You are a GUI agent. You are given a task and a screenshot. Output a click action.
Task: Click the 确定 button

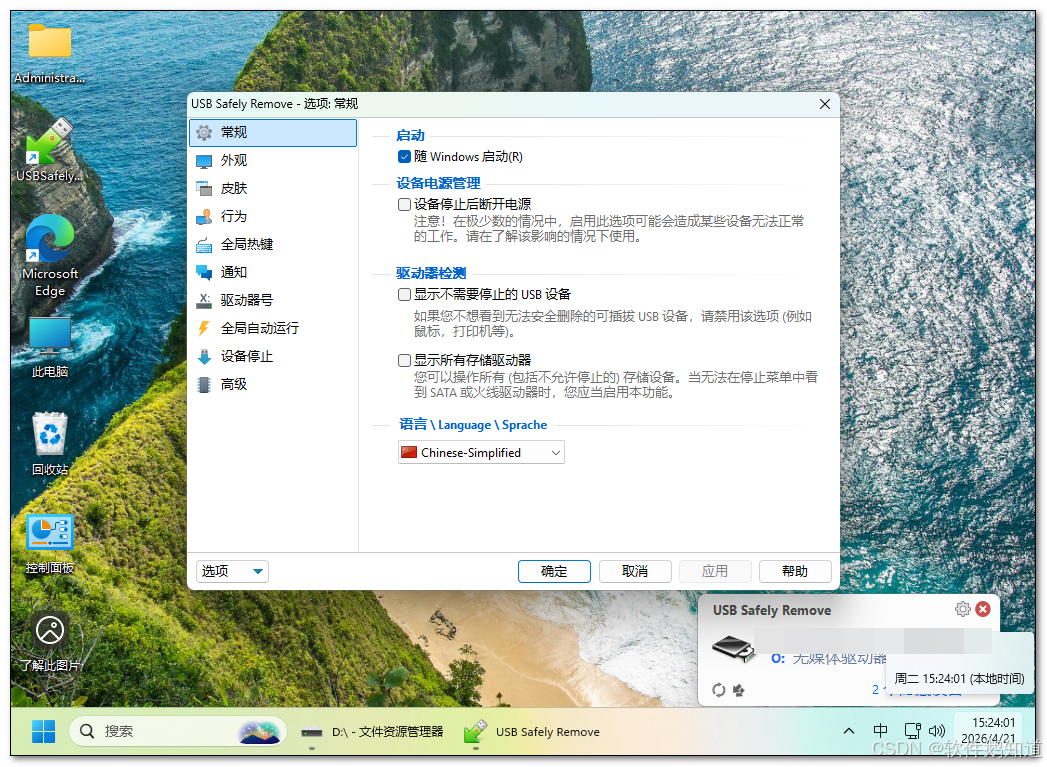[554, 571]
